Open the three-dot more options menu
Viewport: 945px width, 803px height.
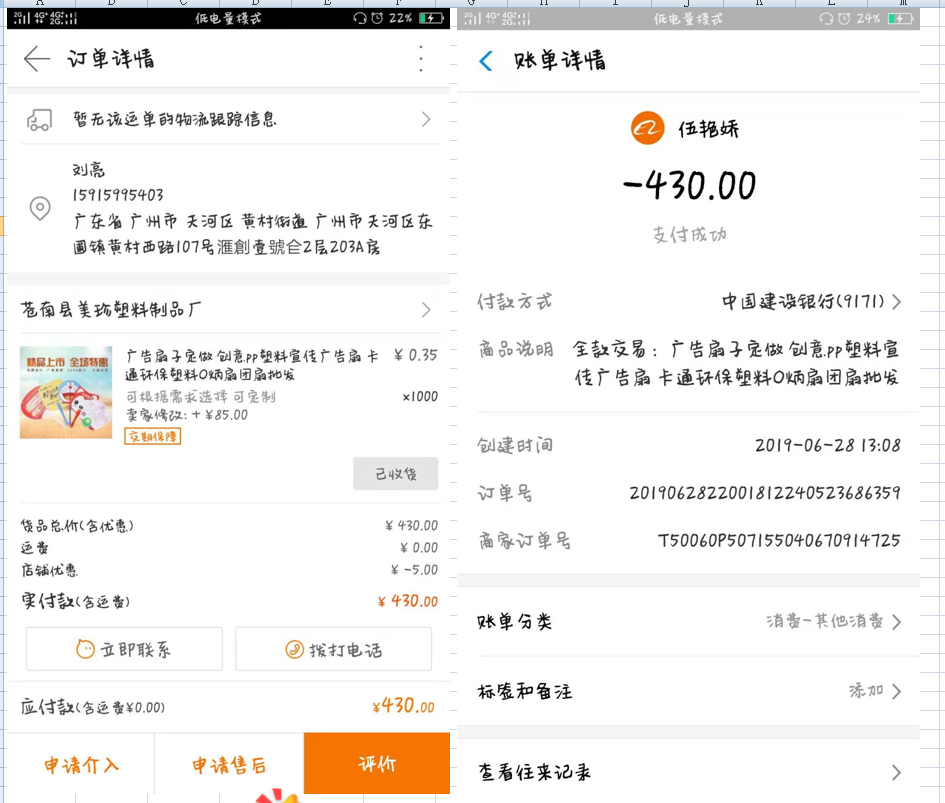(421, 59)
